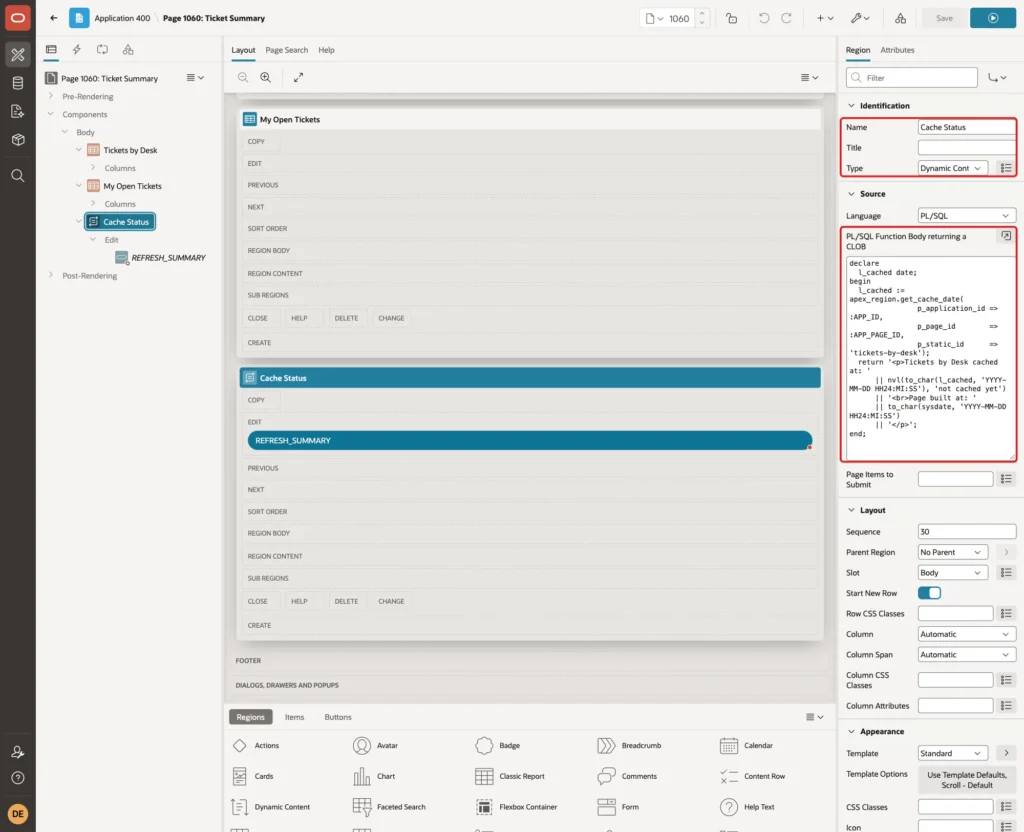Open SQL Workshop database icon
Screen dimensions: 1024x832
tap(18, 83)
